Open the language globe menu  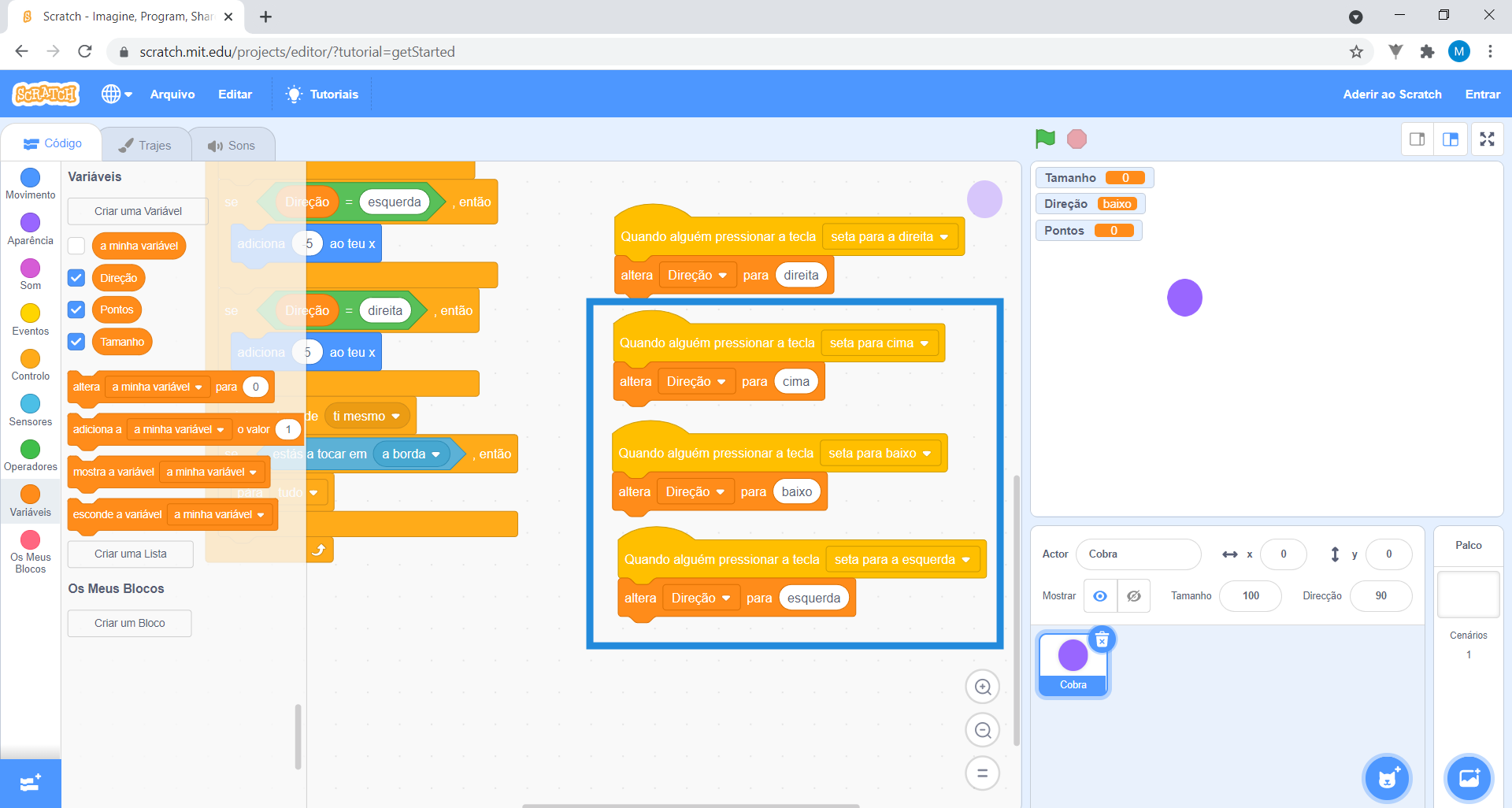pos(117,94)
